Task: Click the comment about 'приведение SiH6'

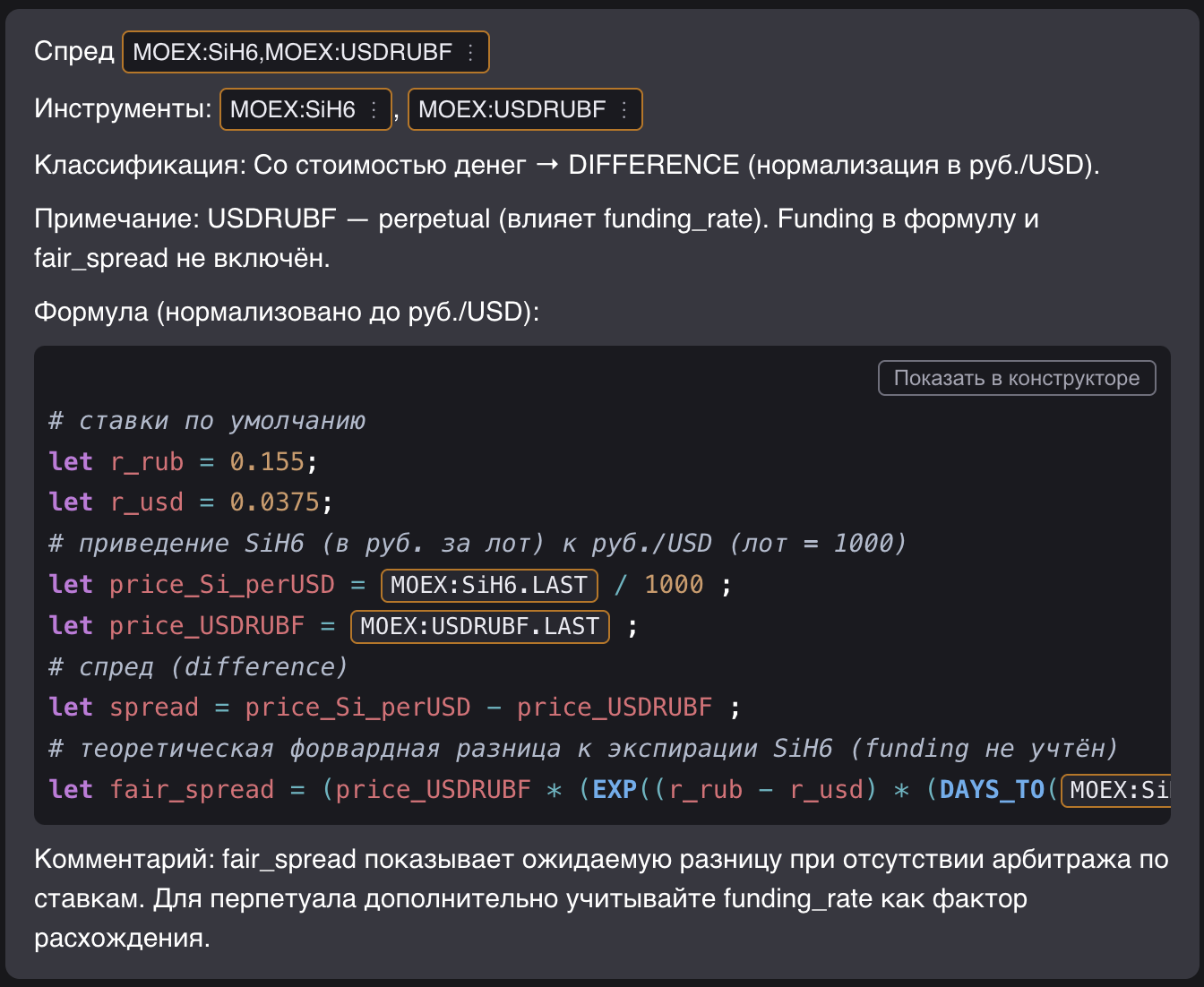Action: coord(477,544)
